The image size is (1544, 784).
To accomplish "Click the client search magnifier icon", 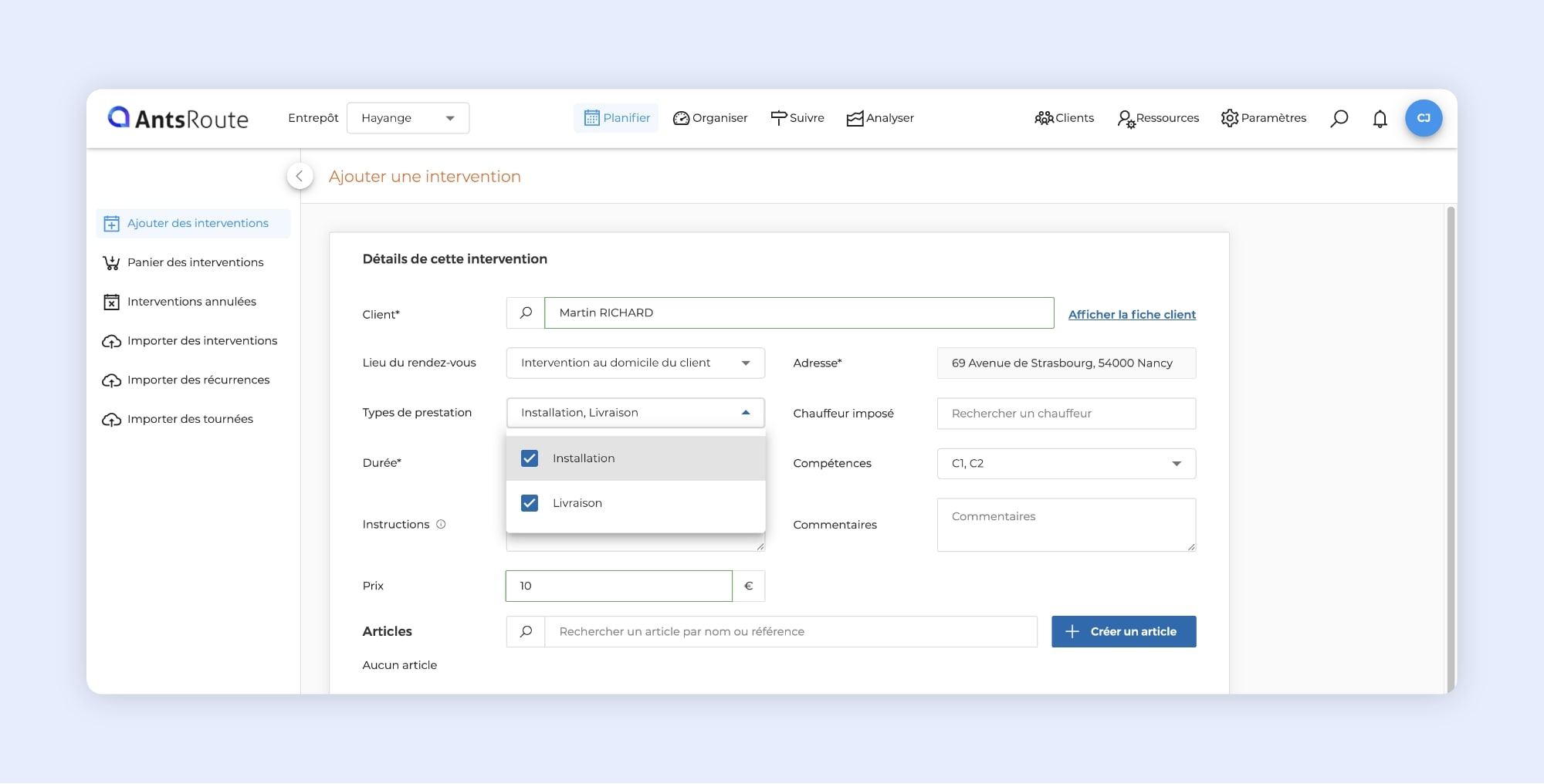I will pyautogui.click(x=526, y=313).
